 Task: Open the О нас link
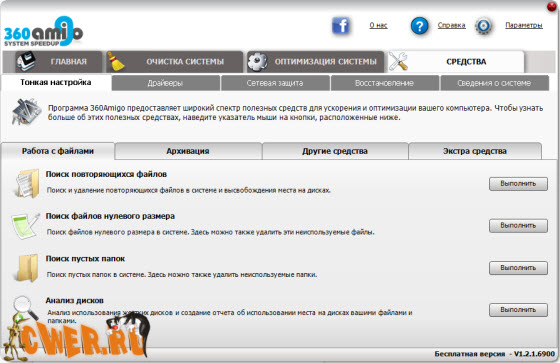[x=378, y=25]
